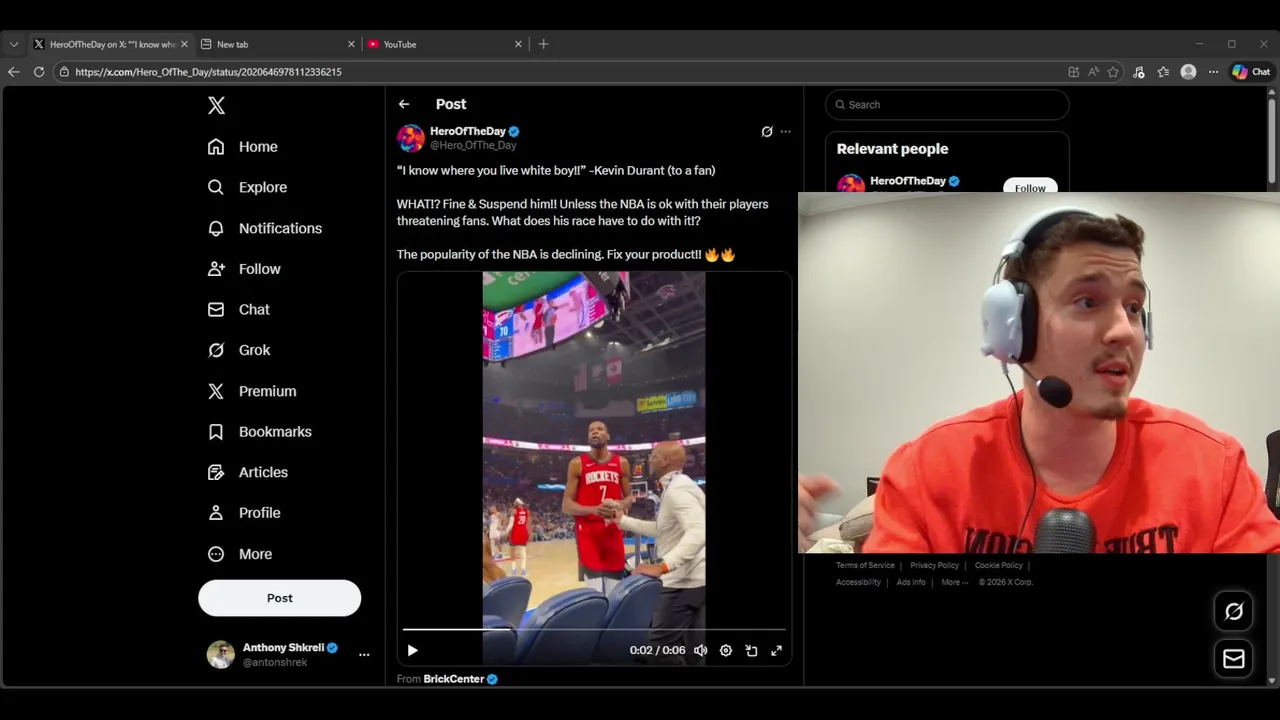Close the YouTube tab
1280x720 pixels.
(x=518, y=44)
